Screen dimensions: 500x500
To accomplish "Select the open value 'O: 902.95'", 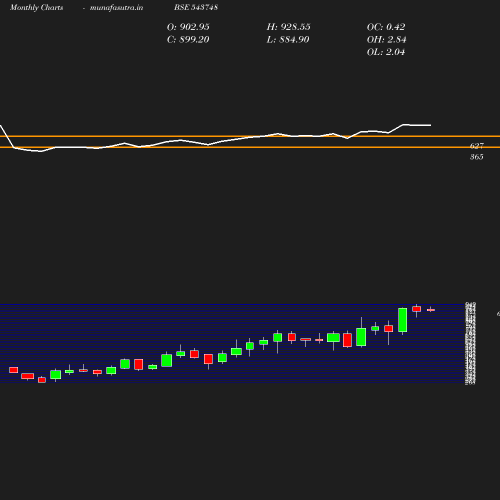I will [188, 27].
